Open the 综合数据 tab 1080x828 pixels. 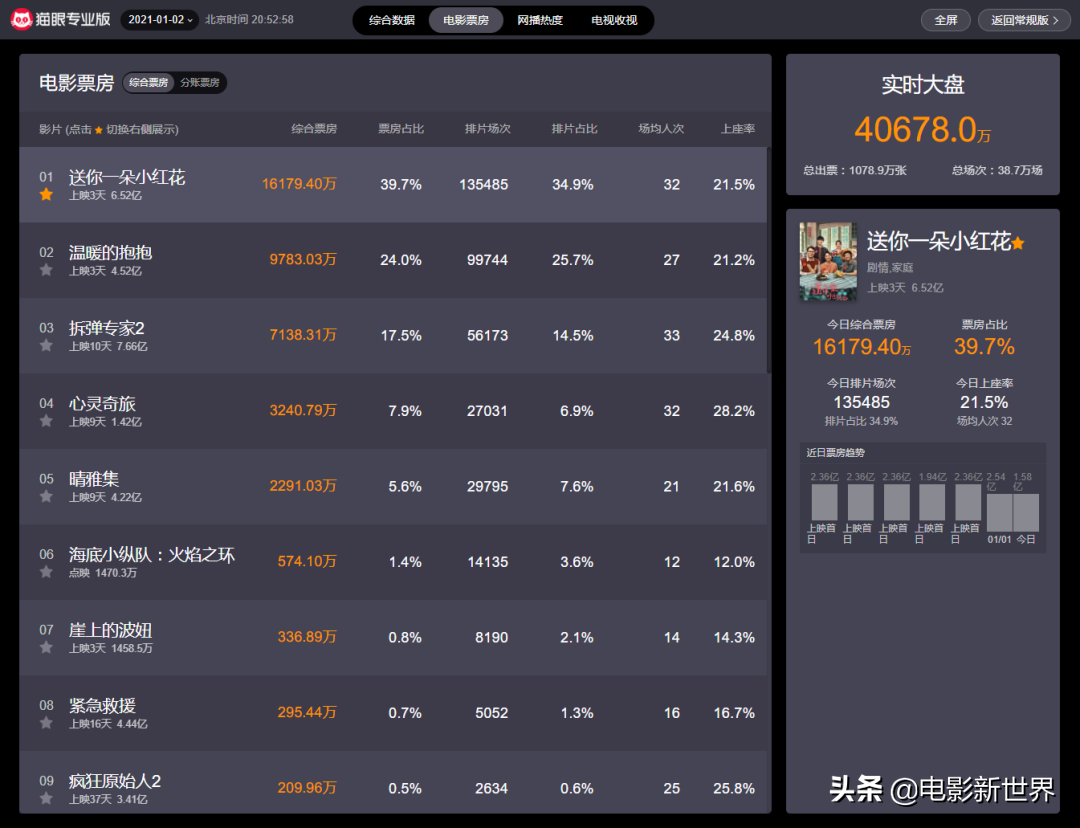pos(392,20)
